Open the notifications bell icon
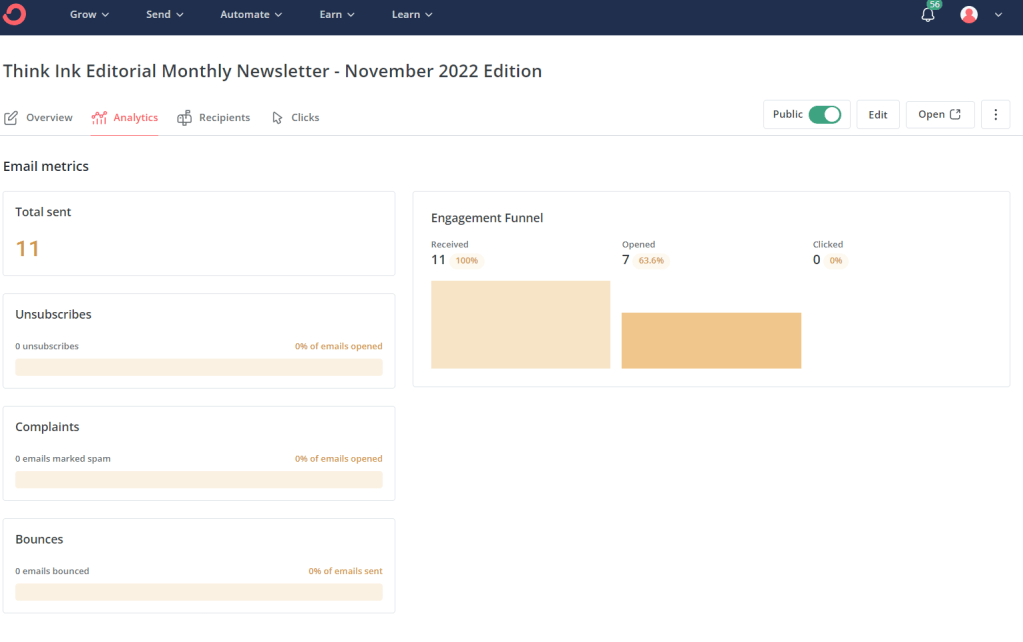1023x642 pixels. tap(928, 15)
